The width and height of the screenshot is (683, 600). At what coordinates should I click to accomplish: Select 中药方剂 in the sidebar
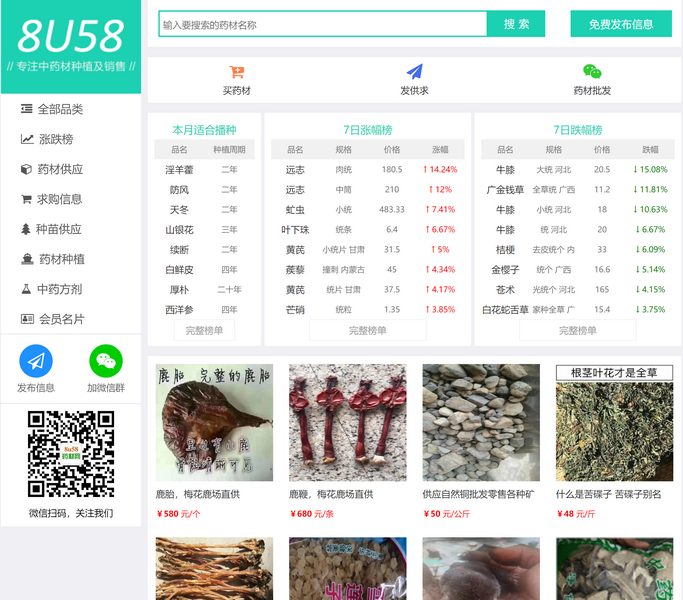[60, 289]
